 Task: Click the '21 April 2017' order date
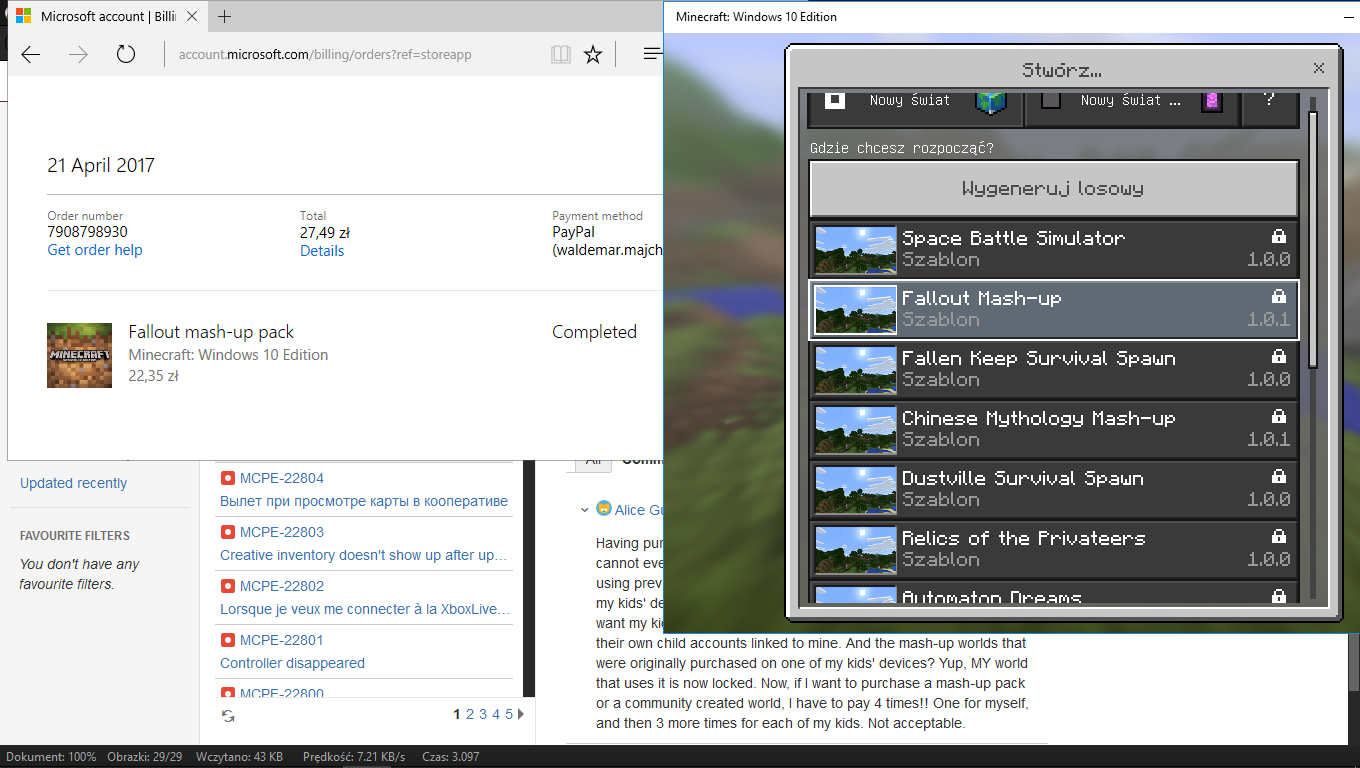click(101, 165)
